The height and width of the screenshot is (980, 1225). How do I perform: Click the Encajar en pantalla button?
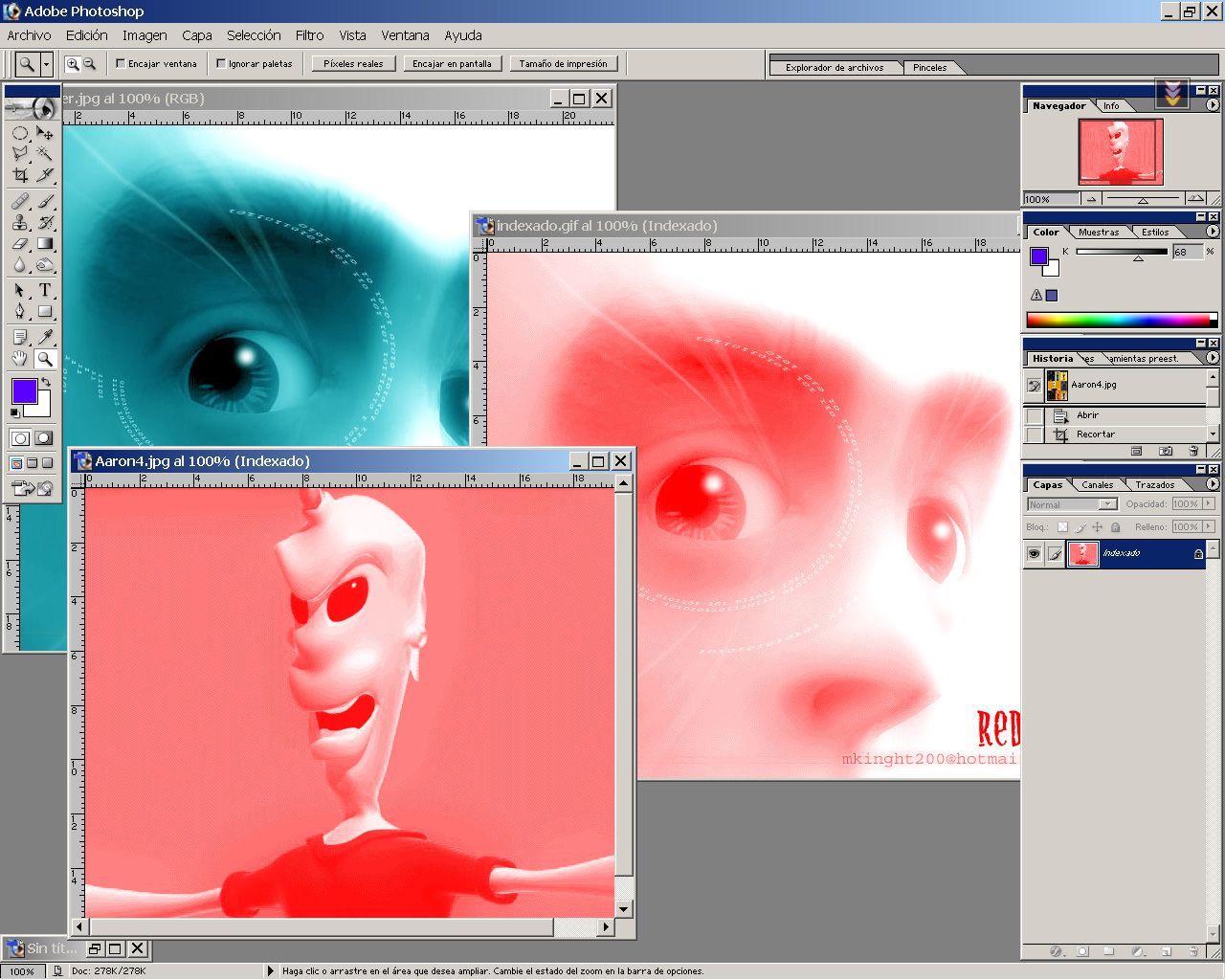(x=452, y=64)
